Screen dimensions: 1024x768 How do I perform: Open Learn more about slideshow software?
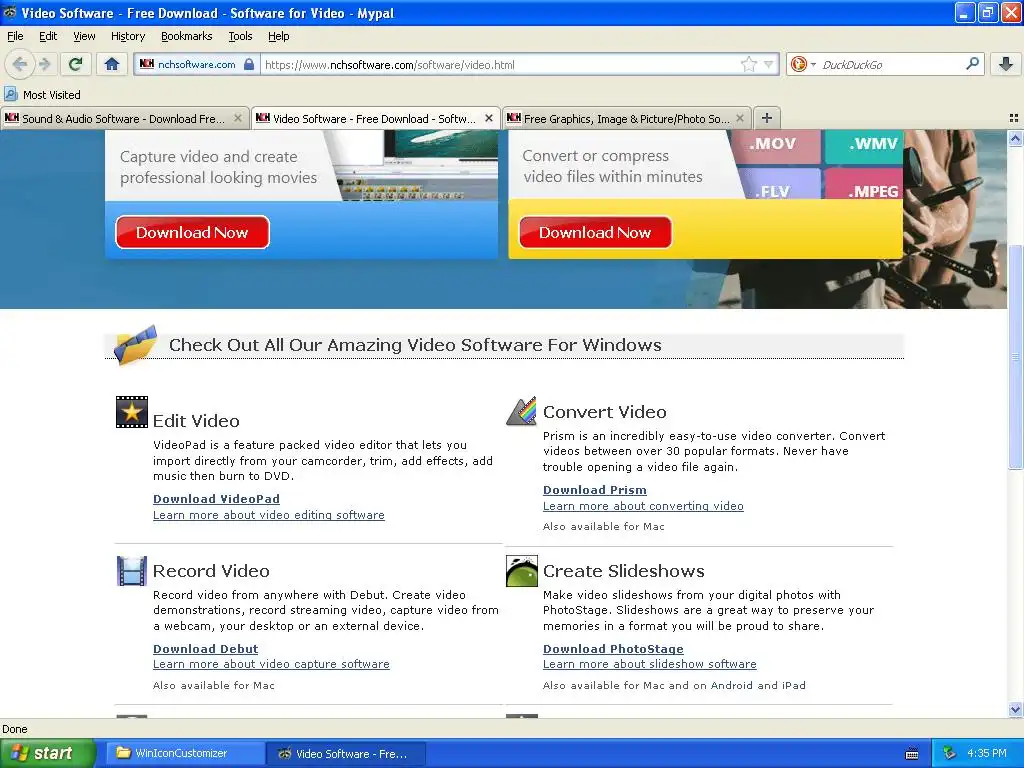pyautogui.click(x=650, y=664)
